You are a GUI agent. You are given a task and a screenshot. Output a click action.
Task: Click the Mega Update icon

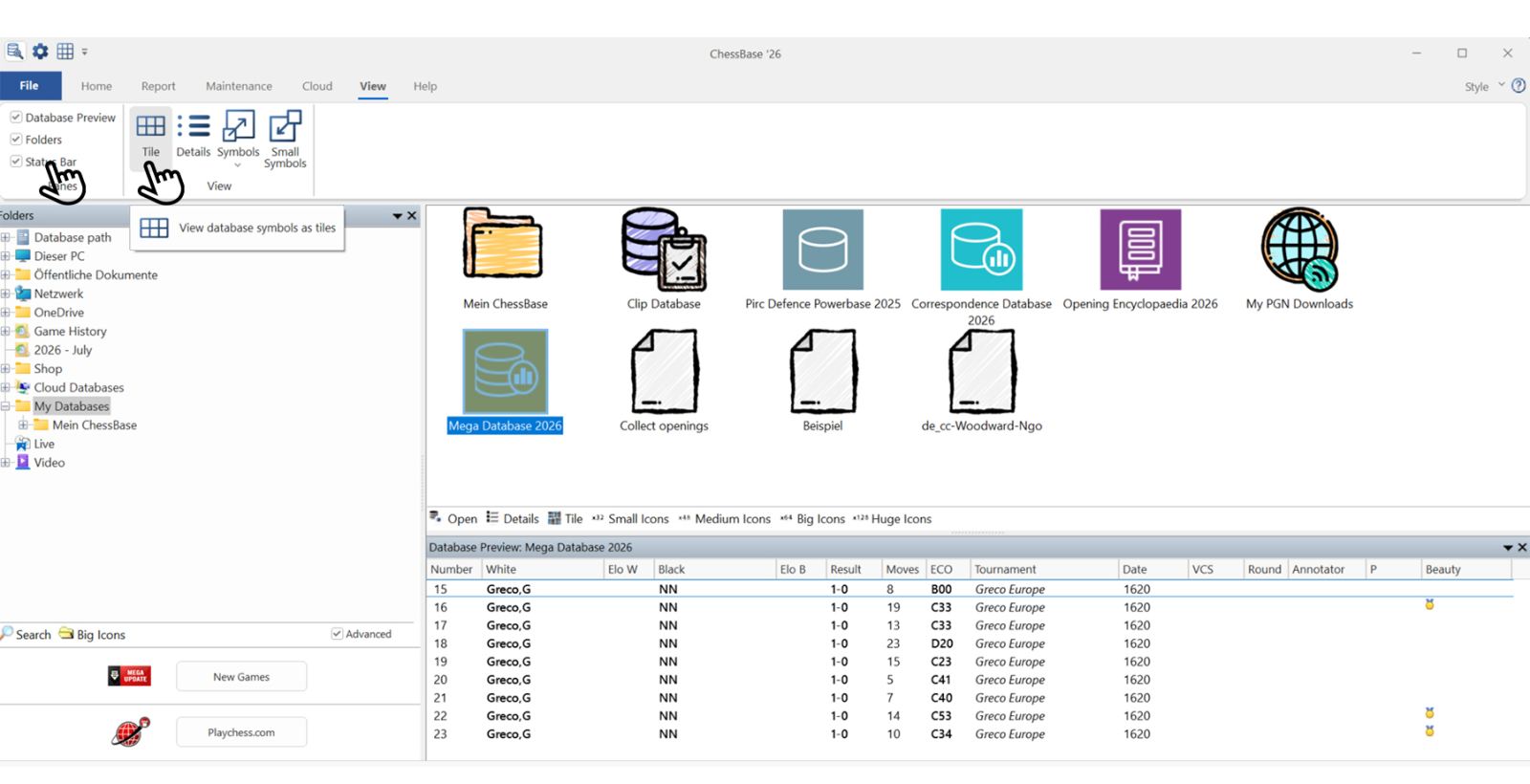(x=129, y=676)
